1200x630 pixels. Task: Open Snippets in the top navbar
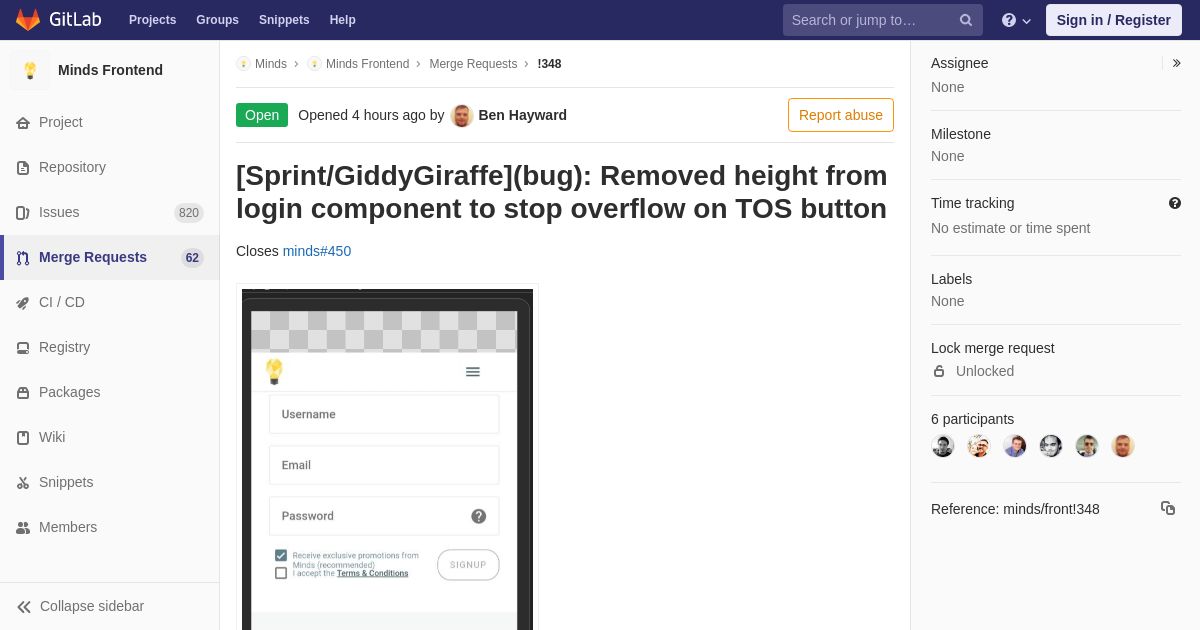coord(284,20)
